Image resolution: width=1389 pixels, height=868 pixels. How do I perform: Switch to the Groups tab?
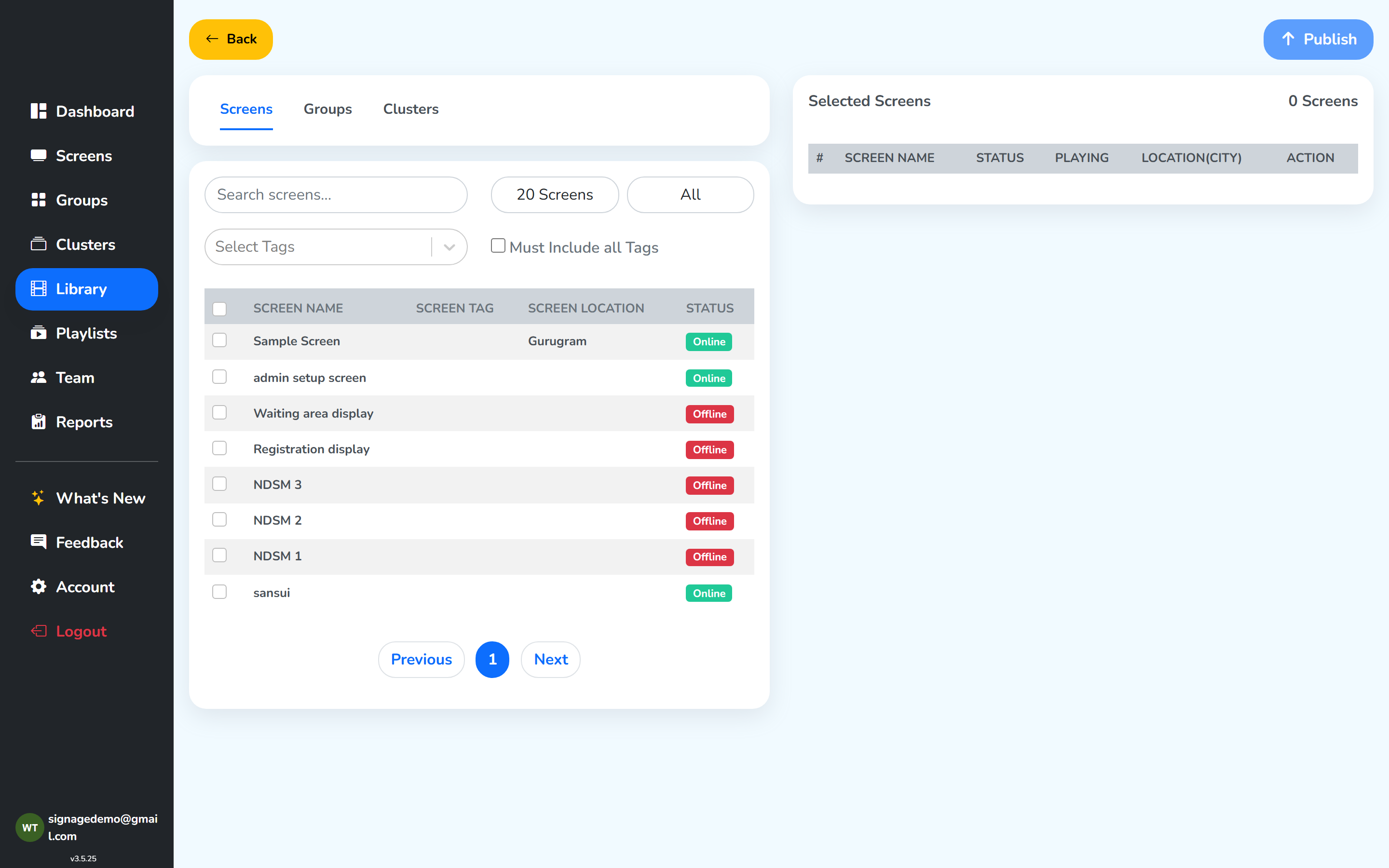pyautogui.click(x=328, y=109)
